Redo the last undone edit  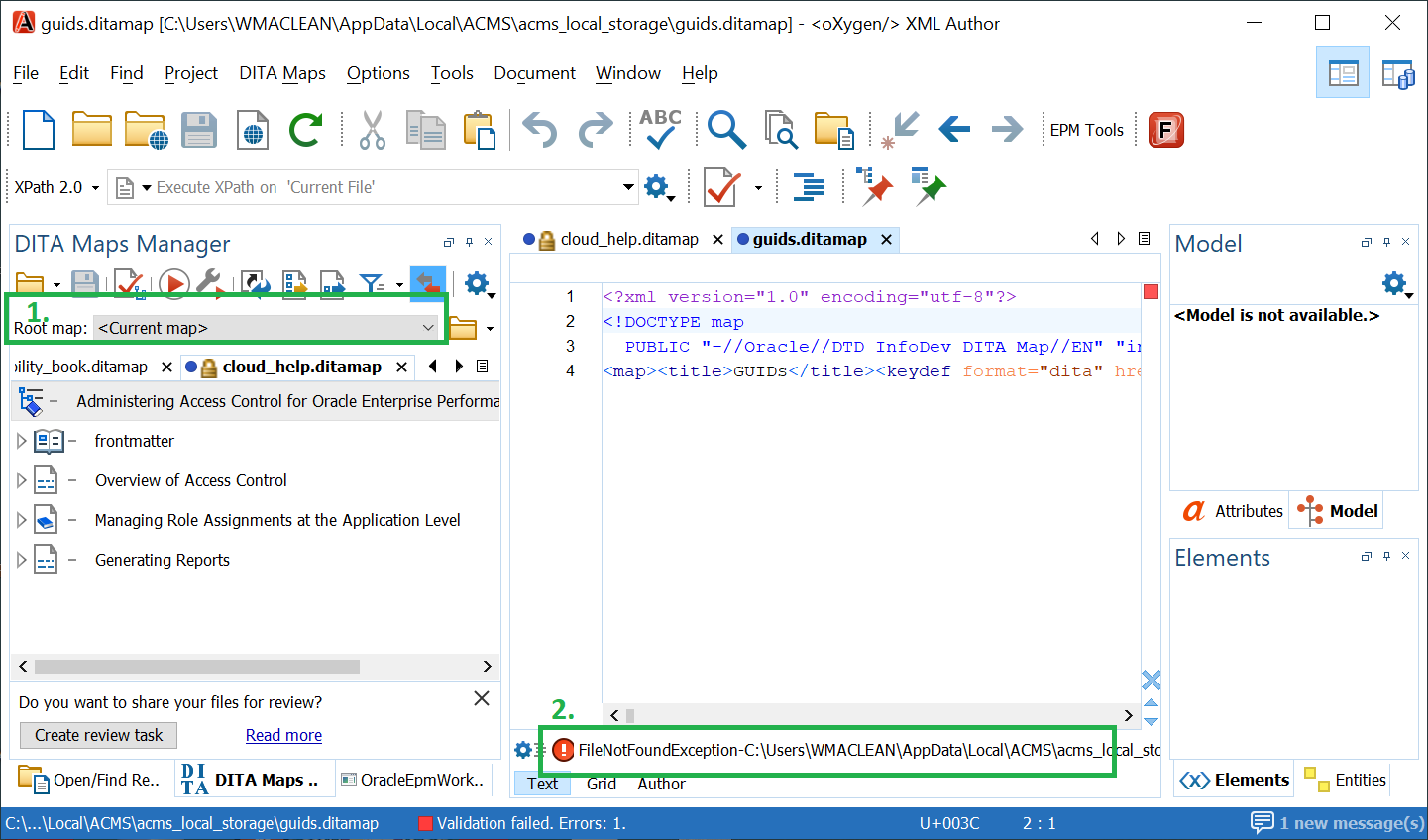click(x=596, y=130)
